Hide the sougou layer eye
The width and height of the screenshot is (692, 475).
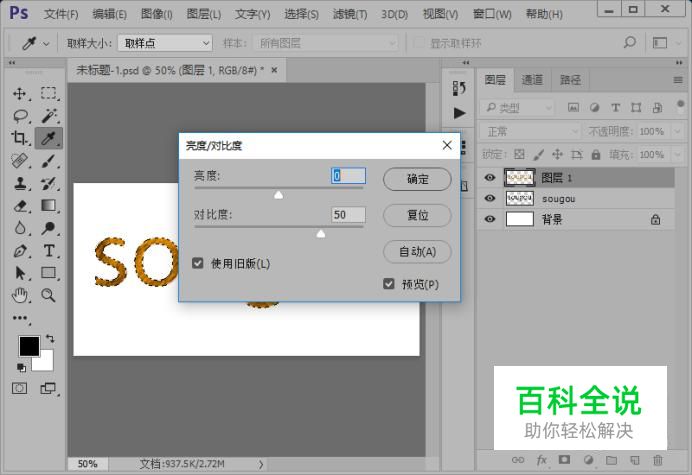(489, 198)
